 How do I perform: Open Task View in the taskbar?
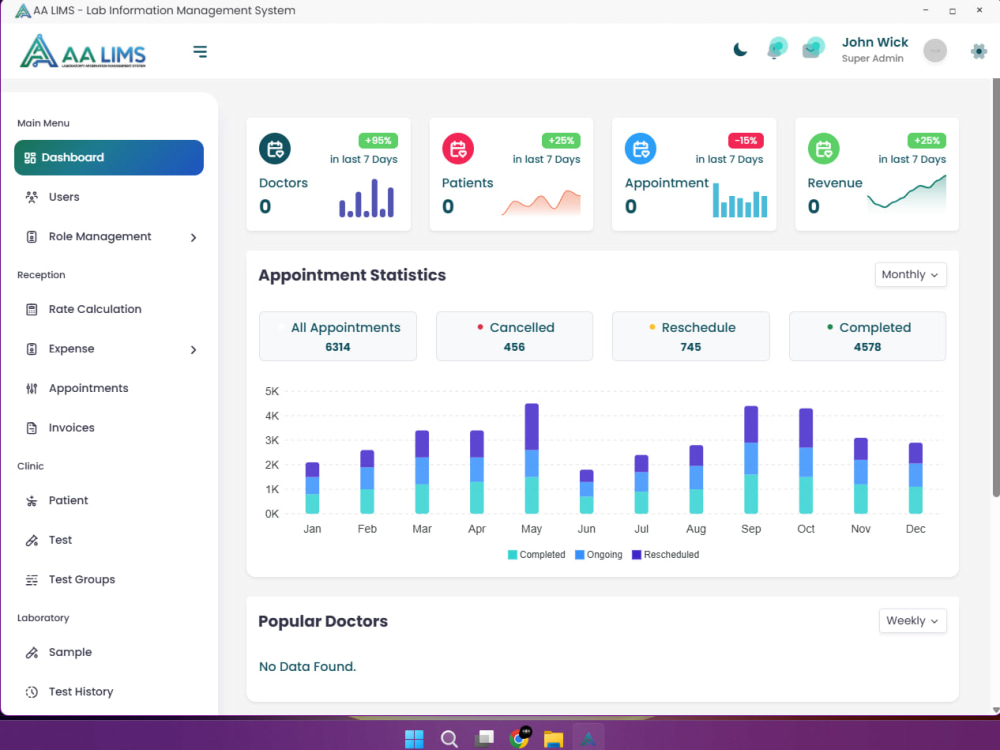[x=484, y=739]
